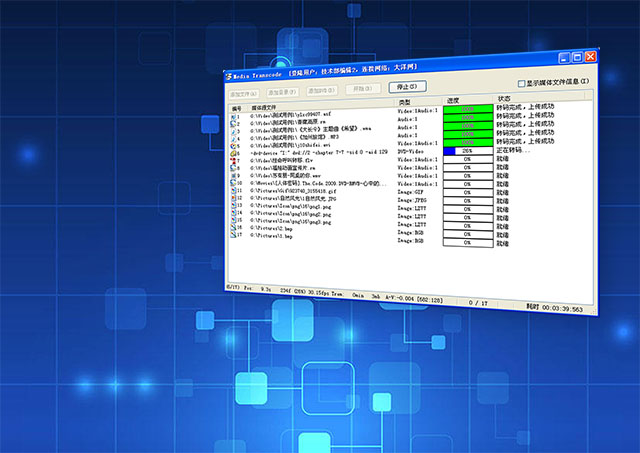Click the png3.png file icon in row 15
The image size is (640, 453).
233,220
